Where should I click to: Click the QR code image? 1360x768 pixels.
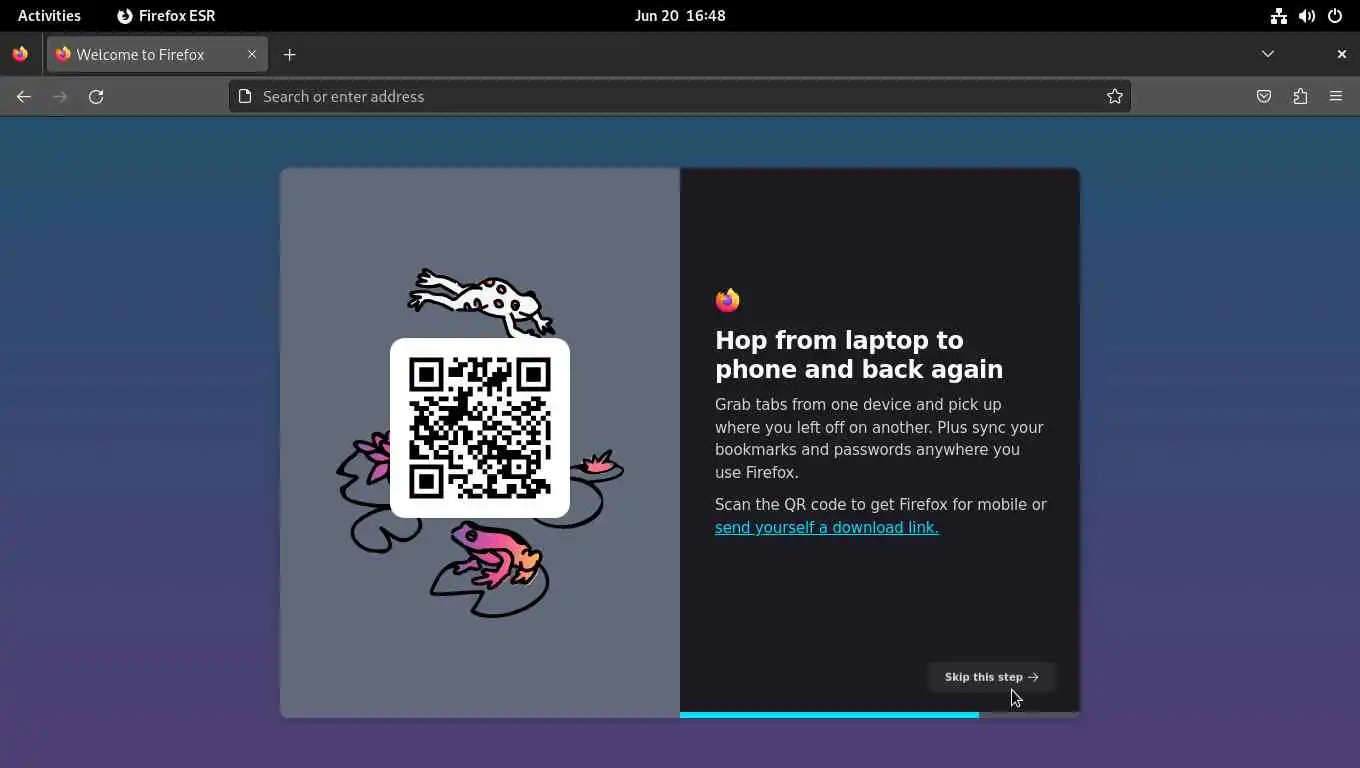tap(480, 428)
